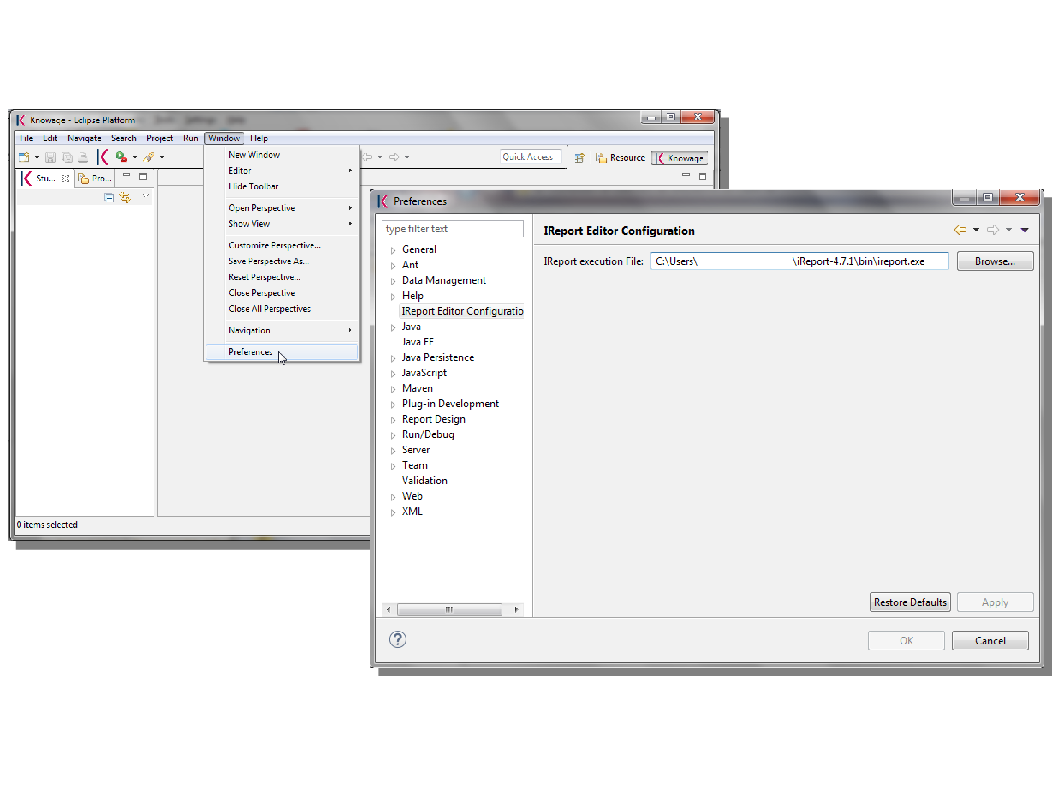This screenshot has height=794, width=1058.
Task: Click the Restore Defaults button
Action: (x=910, y=602)
